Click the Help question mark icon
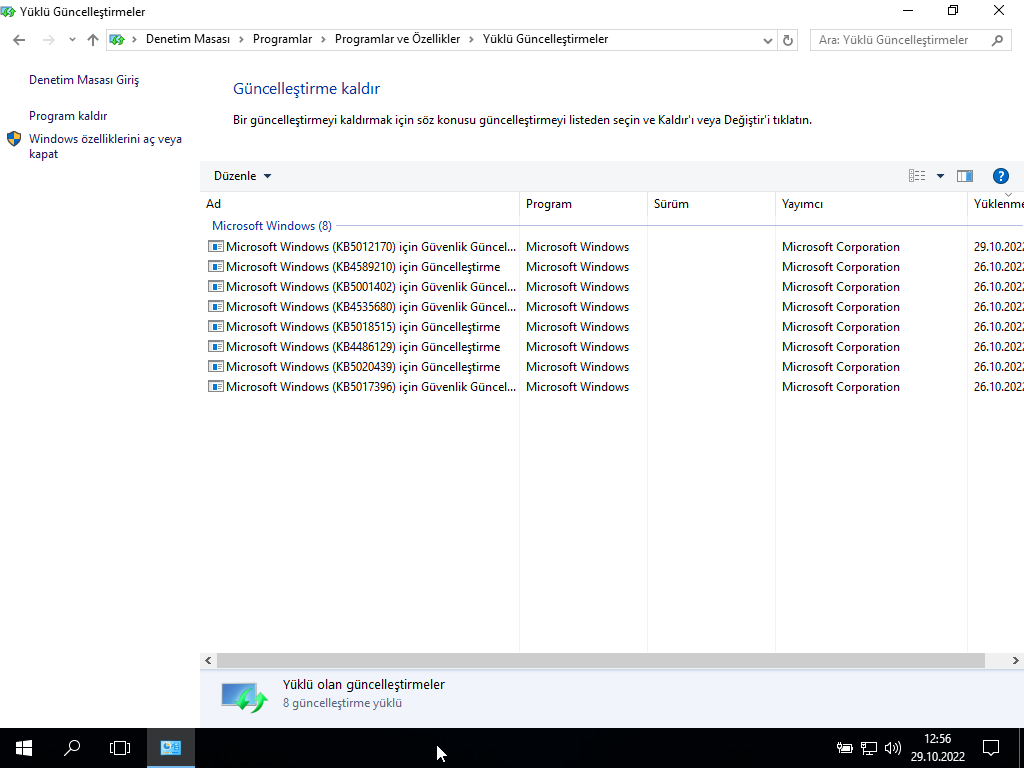Viewport: 1024px width, 768px height. tap(1000, 176)
